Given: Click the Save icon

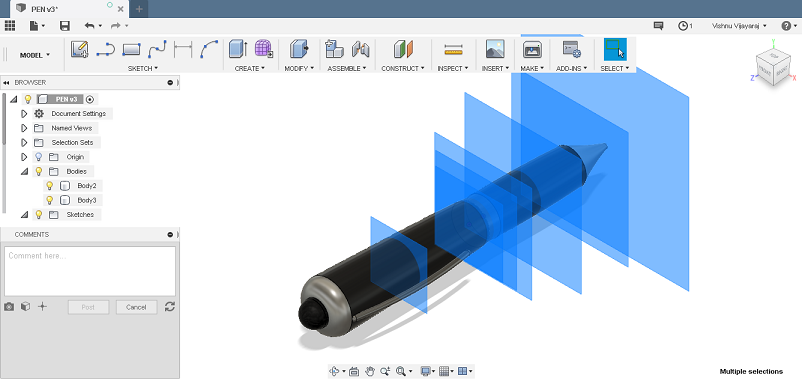Looking at the screenshot, I should point(65,26).
